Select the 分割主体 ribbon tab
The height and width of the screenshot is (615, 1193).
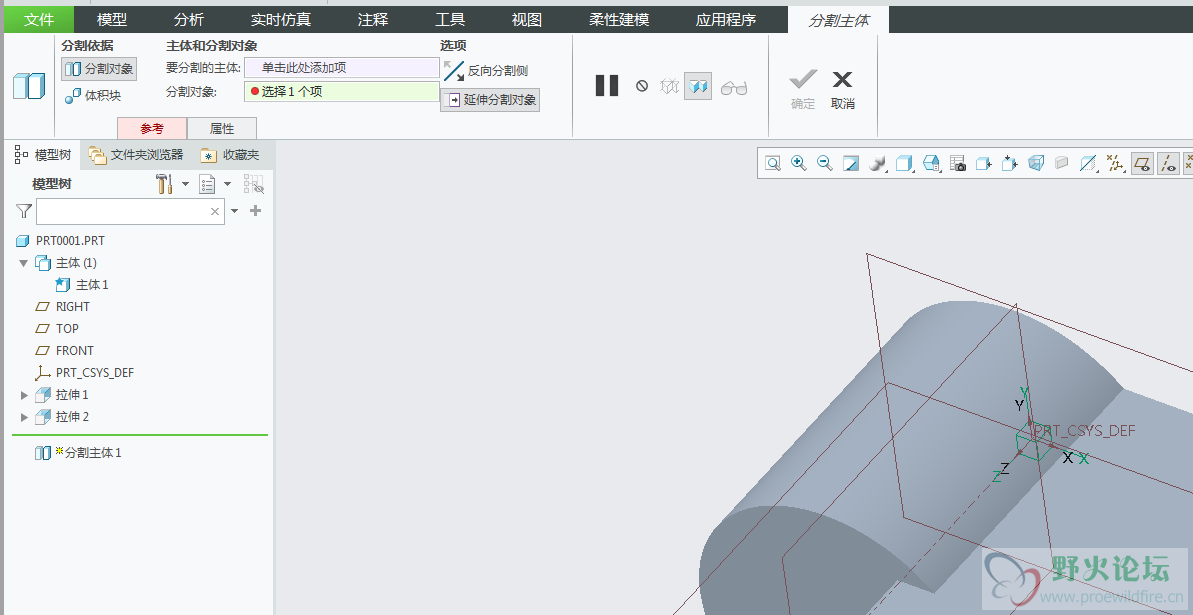pyautogui.click(x=838, y=21)
